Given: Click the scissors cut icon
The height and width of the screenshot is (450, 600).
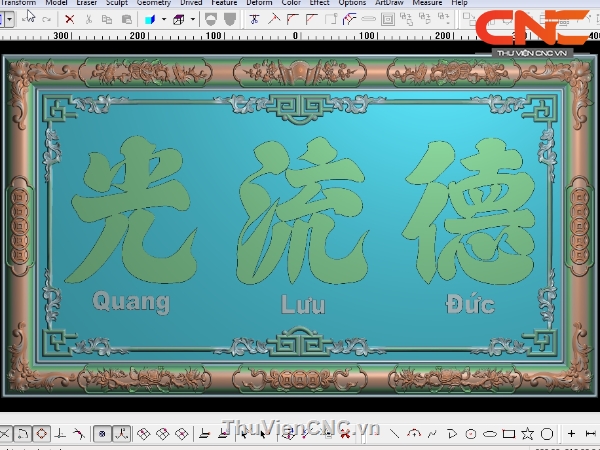Looking at the screenshot, I should (x=89, y=19).
